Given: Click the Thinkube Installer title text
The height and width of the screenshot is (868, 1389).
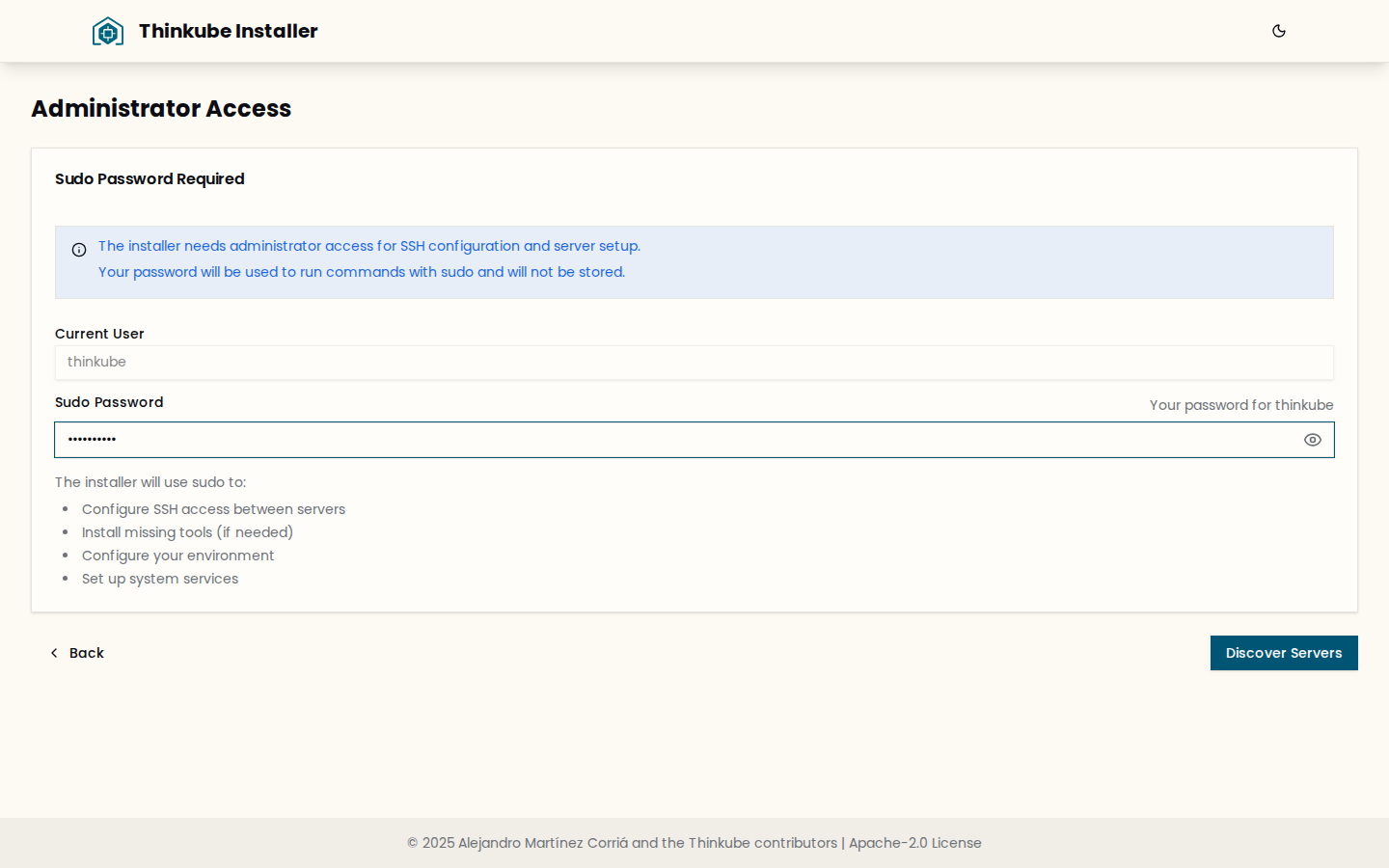Looking at the screenshot, I should click(229, 31).
